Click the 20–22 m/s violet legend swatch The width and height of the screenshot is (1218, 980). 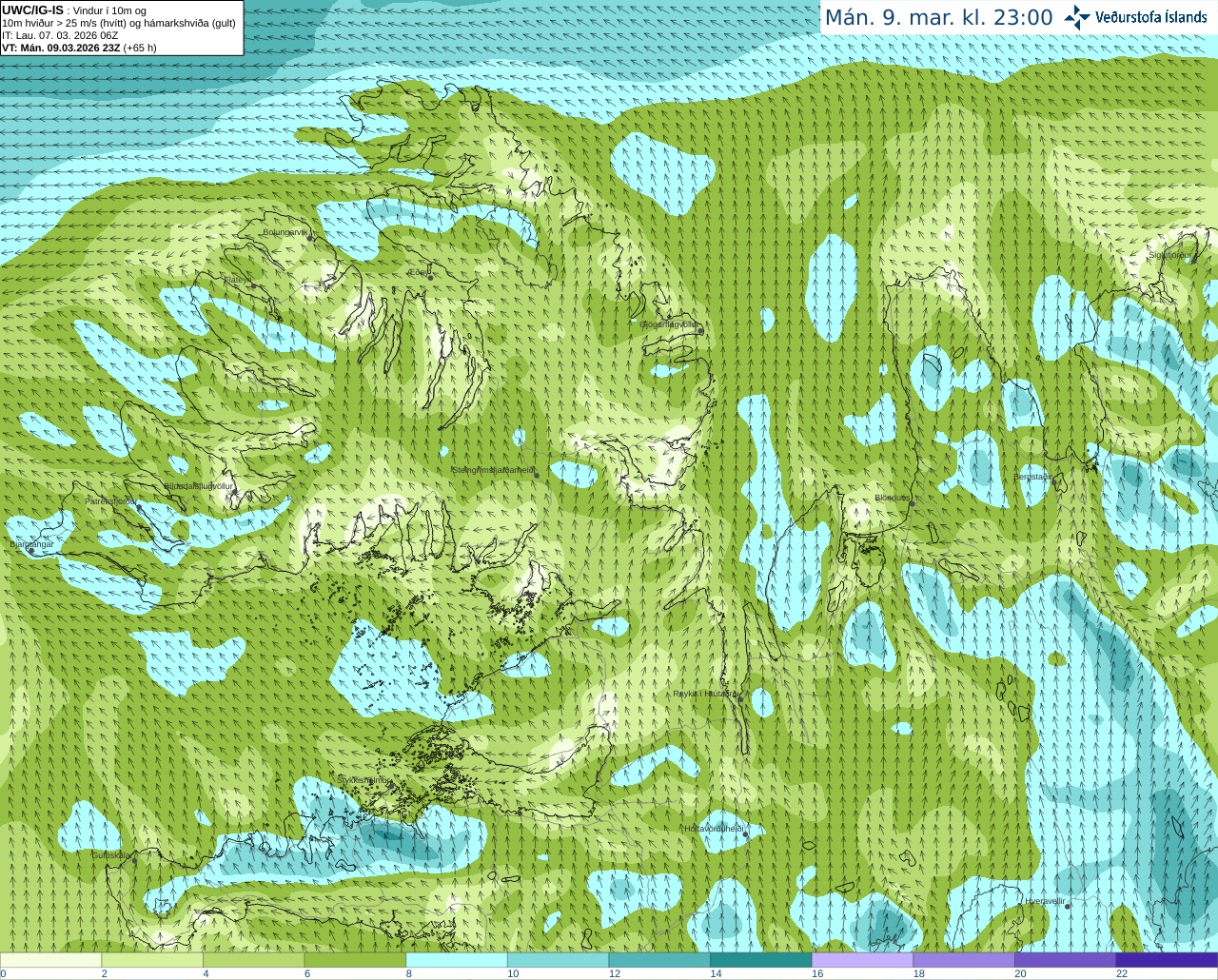(1066, 960)
